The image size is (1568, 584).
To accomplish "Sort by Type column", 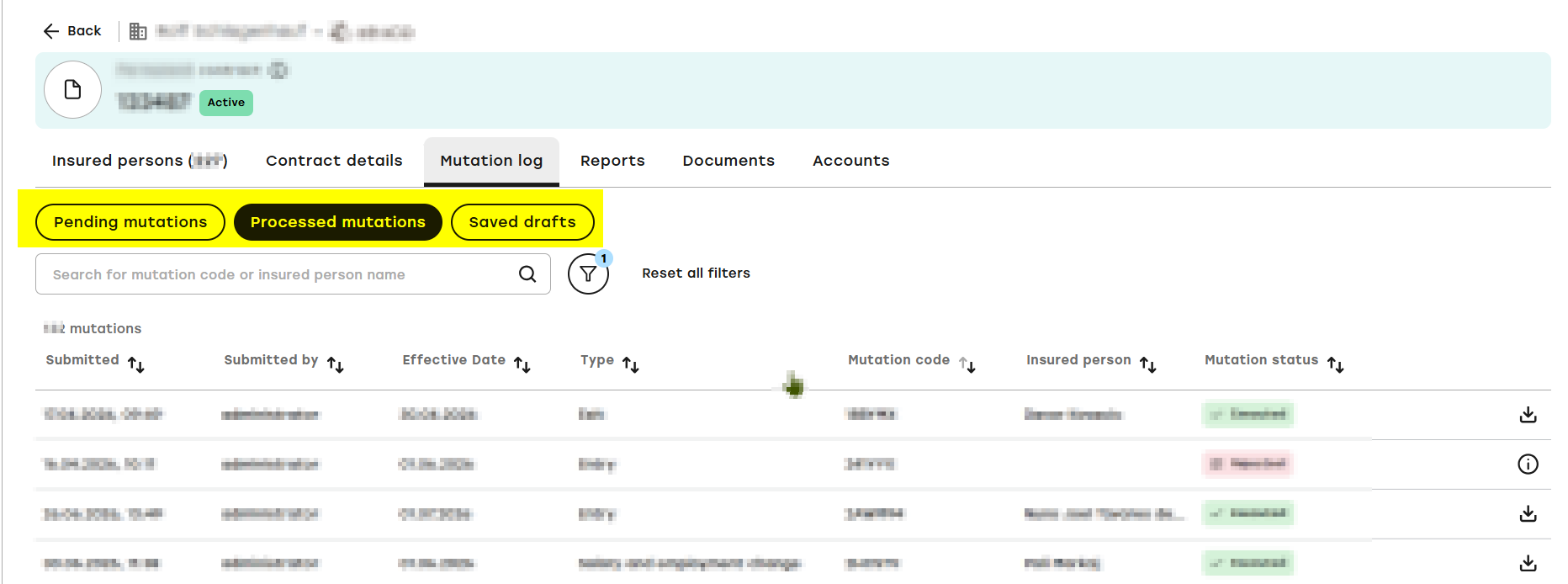I will click(631, 364).
